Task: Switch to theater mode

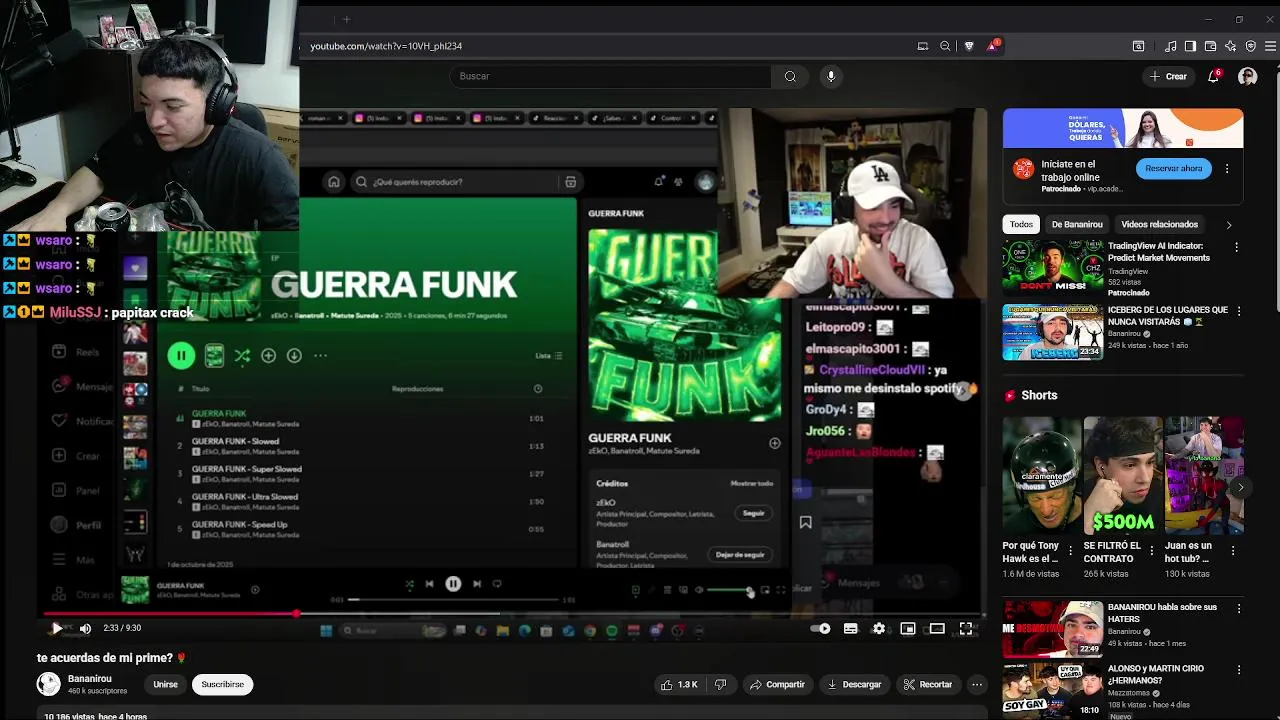Action: [x=937, y=628]
